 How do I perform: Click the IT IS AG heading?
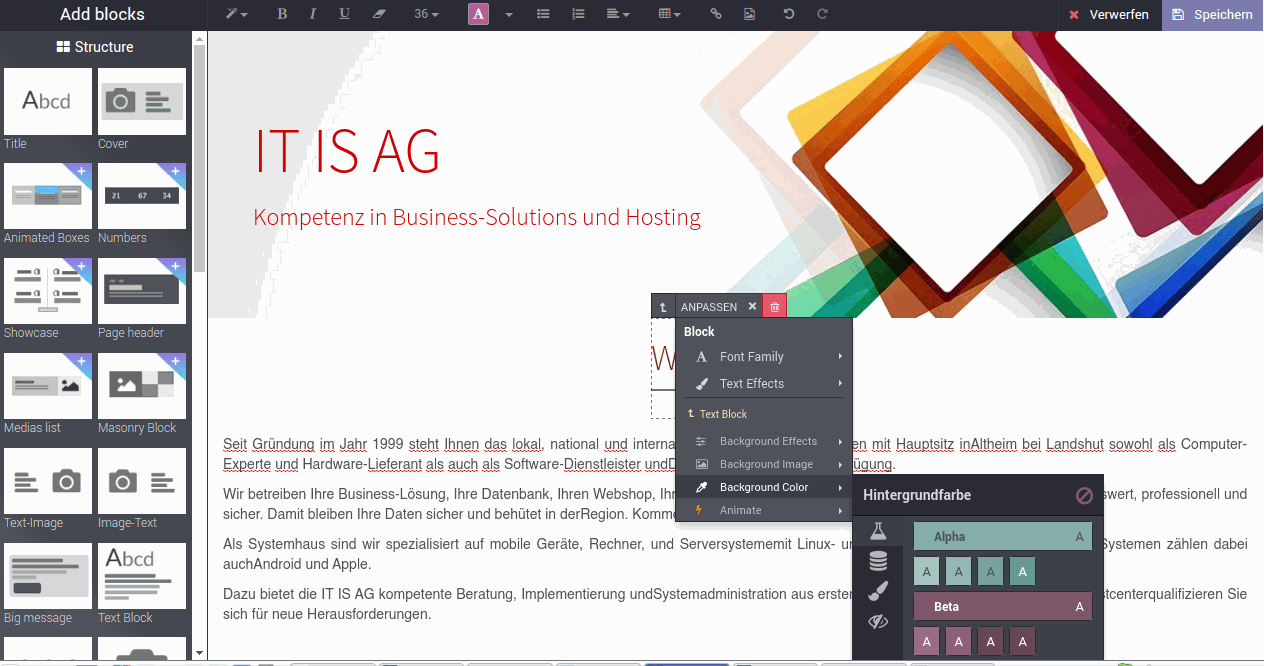click(x=347, y=152)
